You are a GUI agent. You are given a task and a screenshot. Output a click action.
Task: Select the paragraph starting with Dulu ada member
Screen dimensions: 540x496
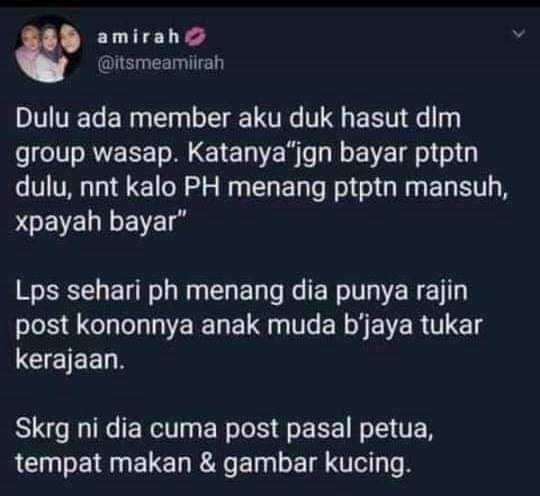point(262,170)
